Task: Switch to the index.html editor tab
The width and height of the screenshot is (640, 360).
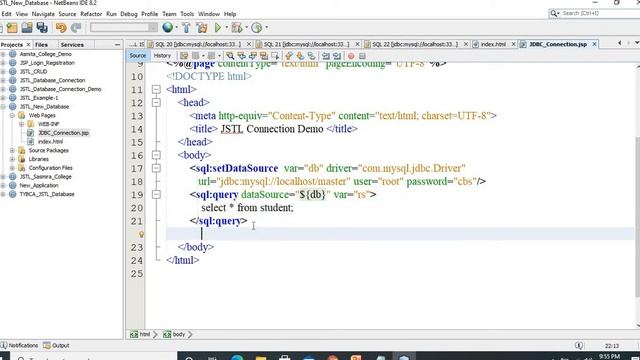Action: pos(493,44)
